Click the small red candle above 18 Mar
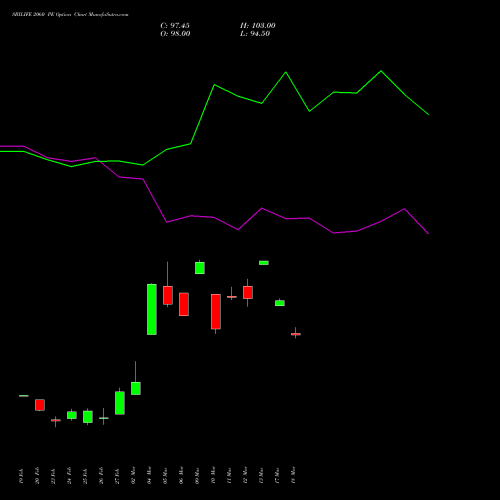The width and height of the screenshot is (500, 500). [x=296, y=334]
